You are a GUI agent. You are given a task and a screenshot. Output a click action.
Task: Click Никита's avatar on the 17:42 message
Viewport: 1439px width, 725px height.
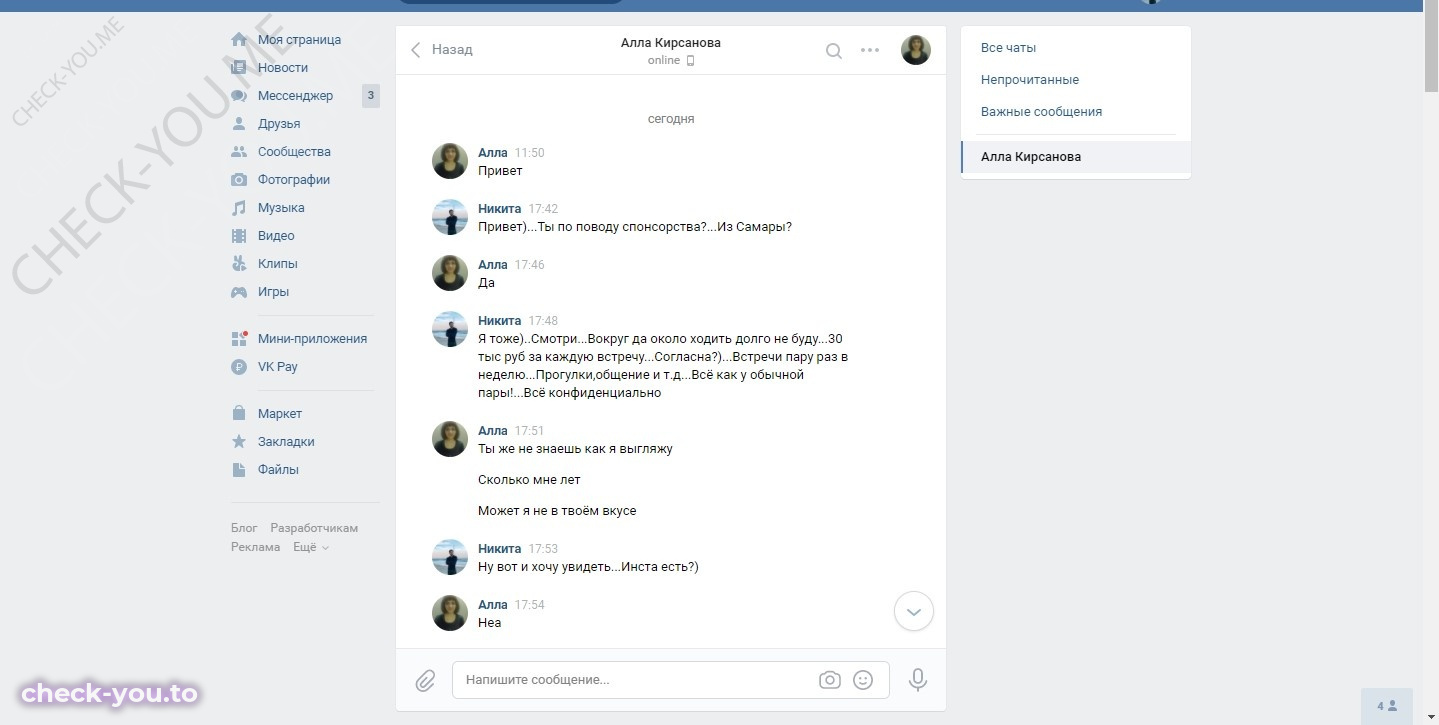(450, 217)
